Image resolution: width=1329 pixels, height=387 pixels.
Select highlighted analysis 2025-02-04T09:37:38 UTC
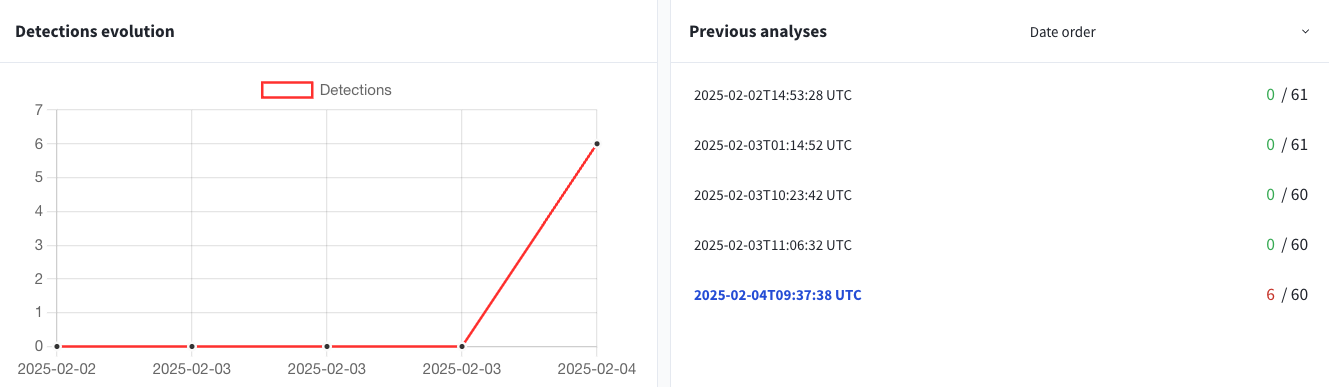click(x=778, y=295)
